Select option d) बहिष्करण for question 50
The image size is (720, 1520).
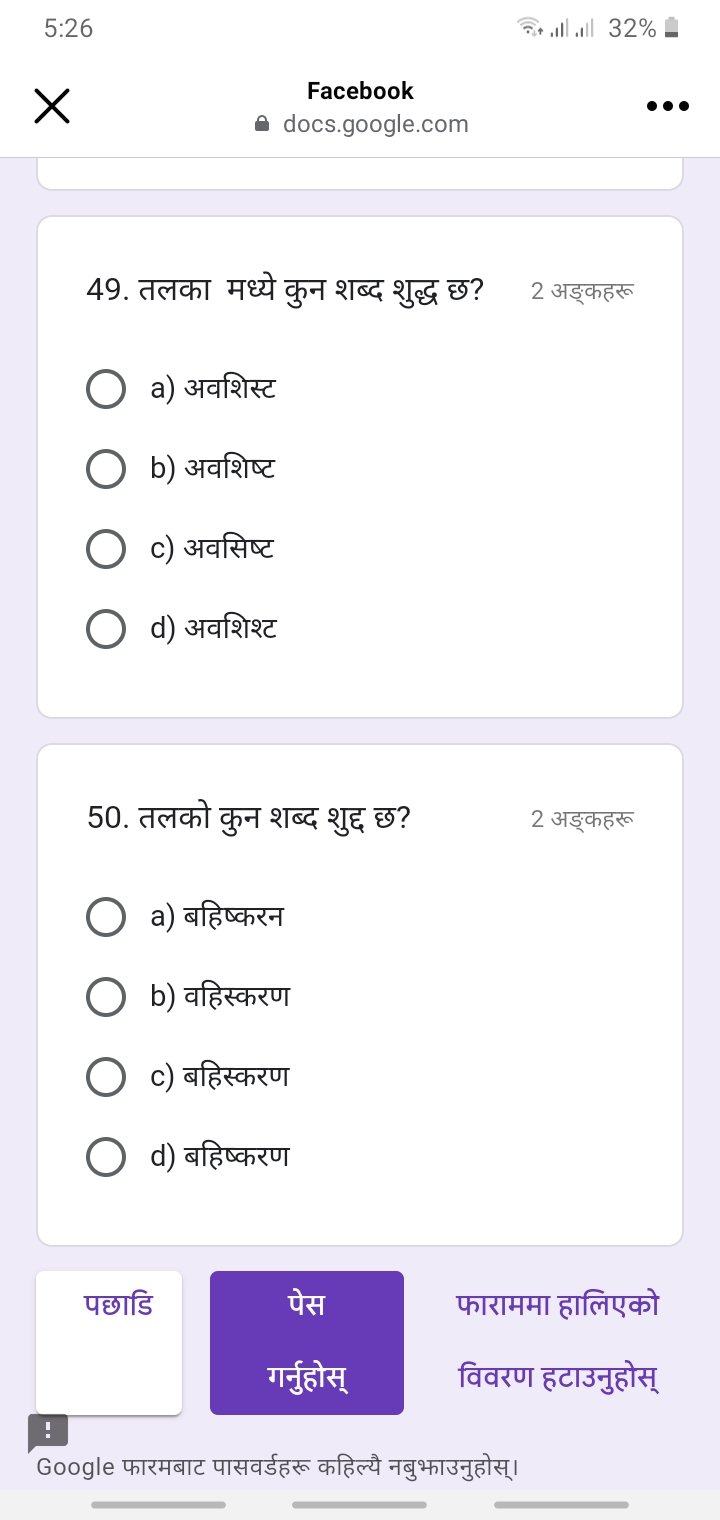click(106, 1157)
